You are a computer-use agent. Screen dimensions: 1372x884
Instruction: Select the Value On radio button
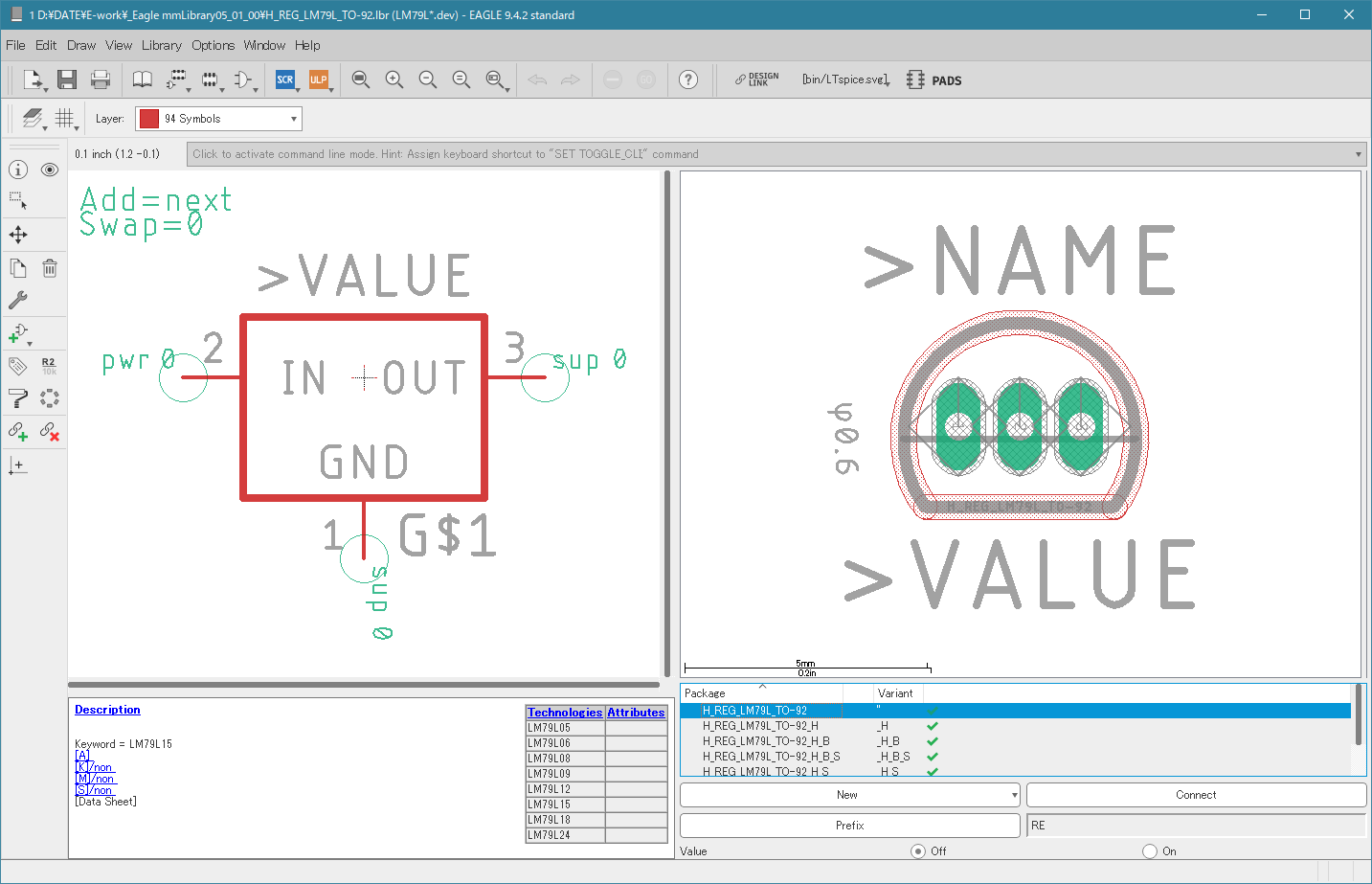pos(1150,851)
